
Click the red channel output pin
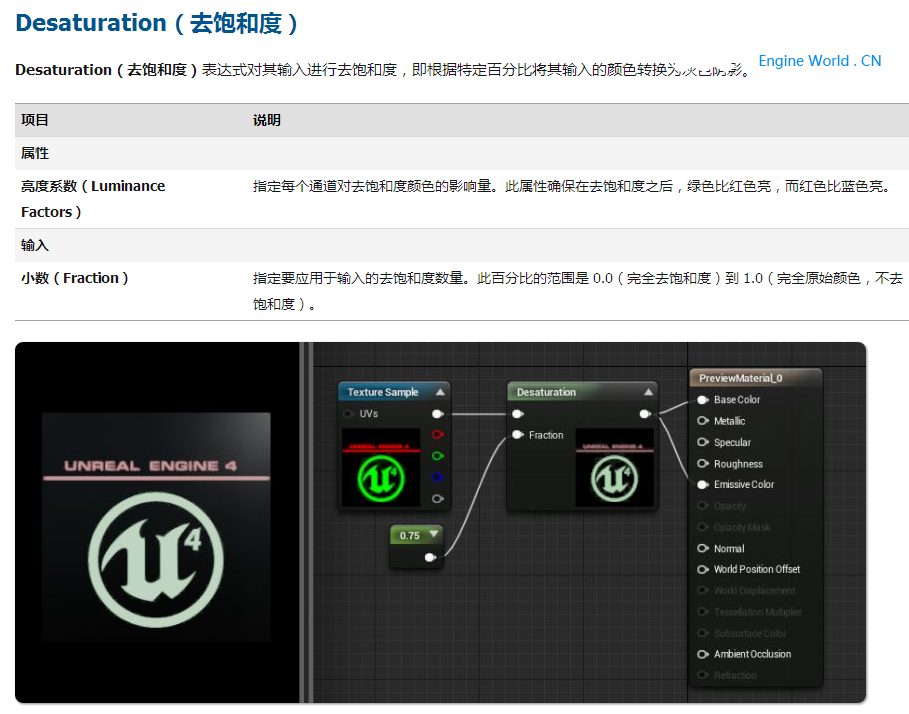(x=437, y=435)
